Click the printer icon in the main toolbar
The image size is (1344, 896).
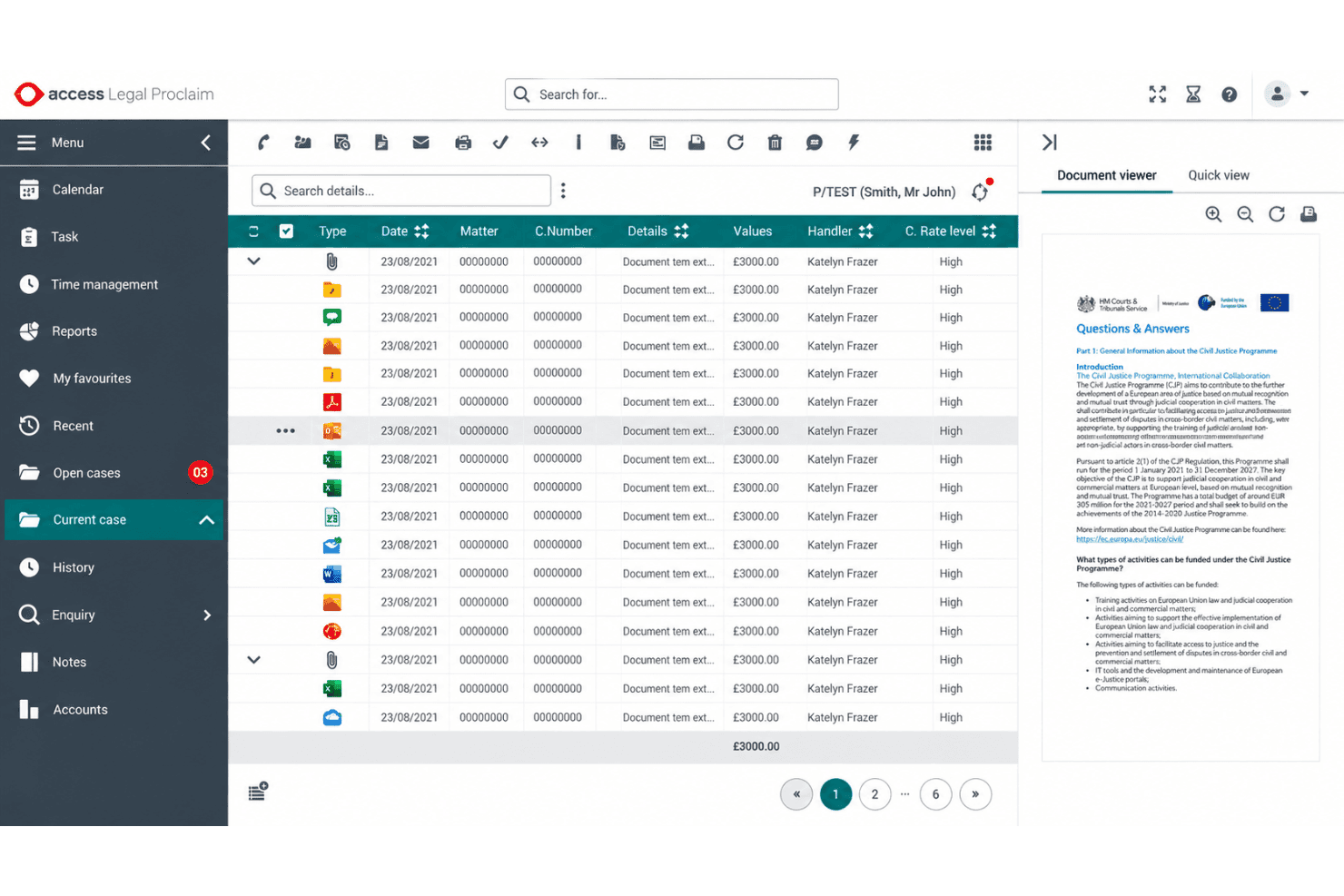tap(463, 143)
